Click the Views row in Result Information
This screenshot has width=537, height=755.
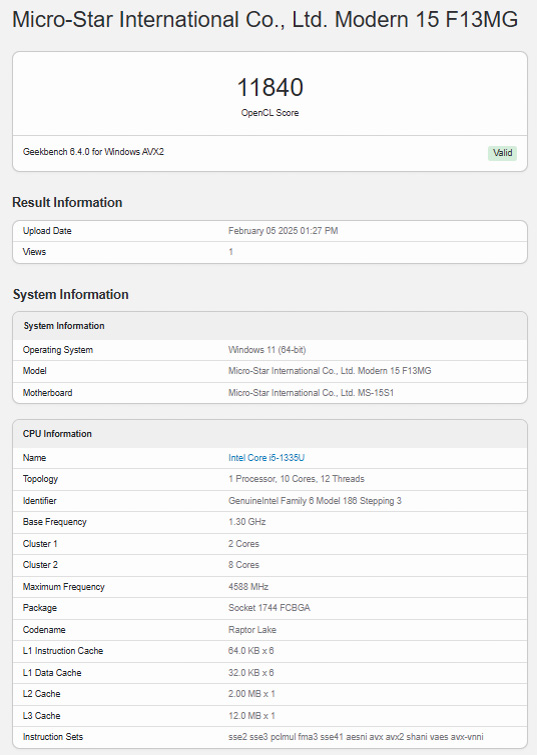point(270,252)
